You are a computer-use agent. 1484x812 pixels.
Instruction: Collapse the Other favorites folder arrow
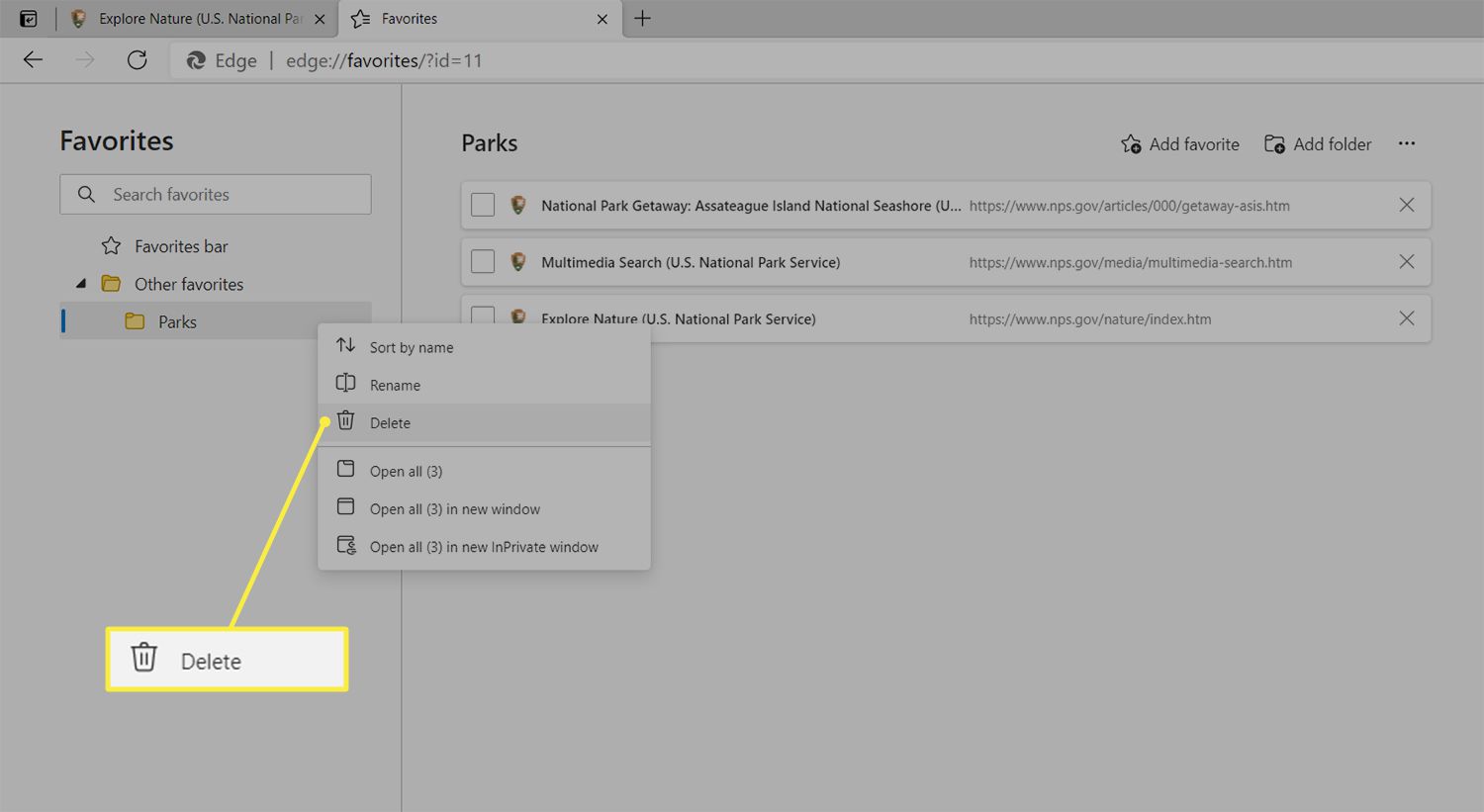[81, 284]
